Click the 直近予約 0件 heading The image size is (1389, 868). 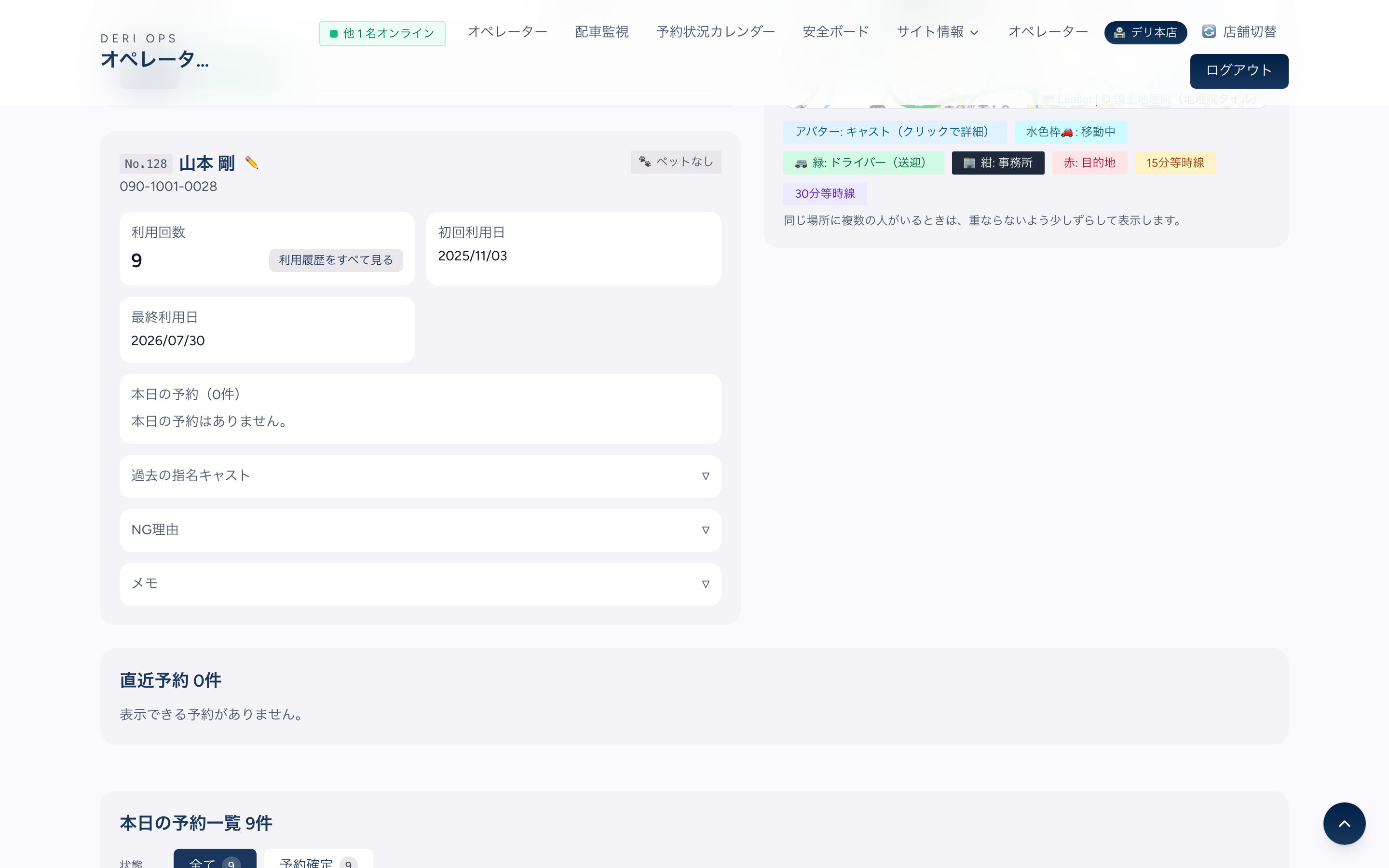click(170, 680)
